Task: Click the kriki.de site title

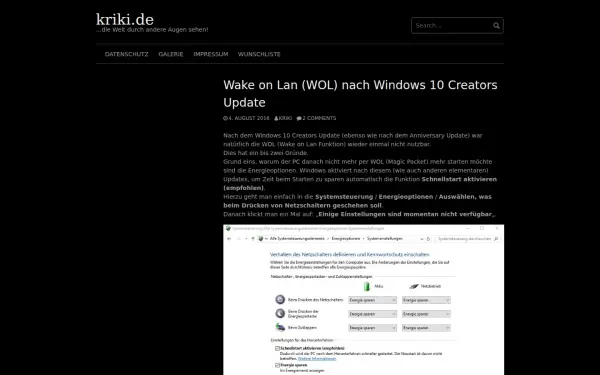Action: 125,19
